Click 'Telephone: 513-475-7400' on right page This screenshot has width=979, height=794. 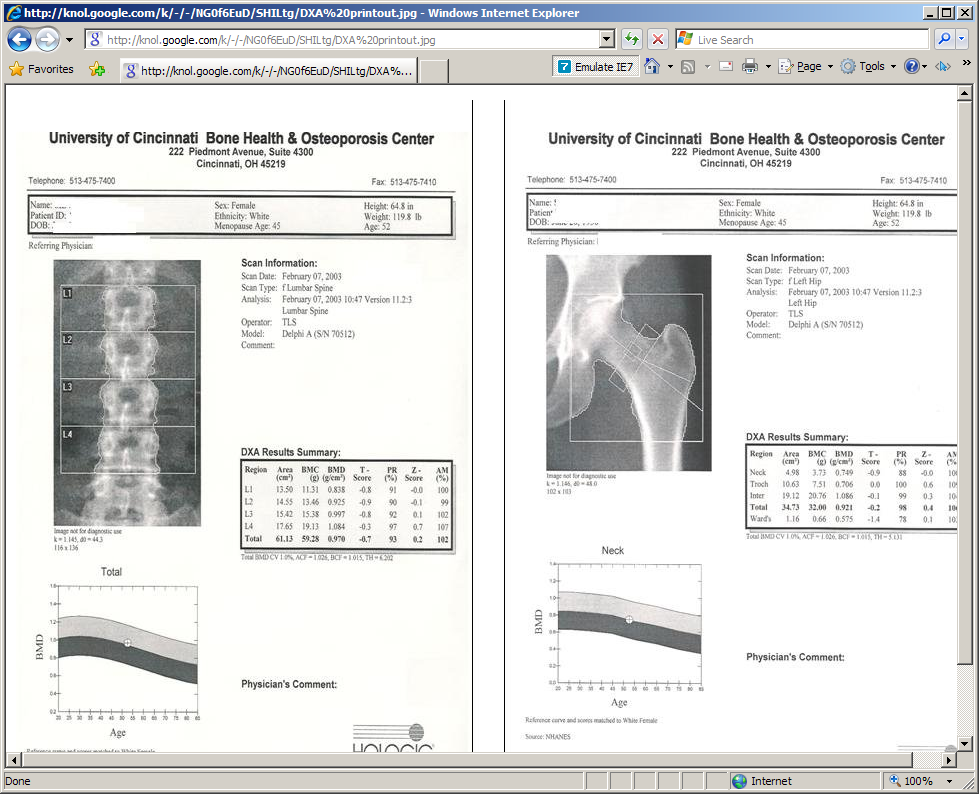[x=571, y=179]
